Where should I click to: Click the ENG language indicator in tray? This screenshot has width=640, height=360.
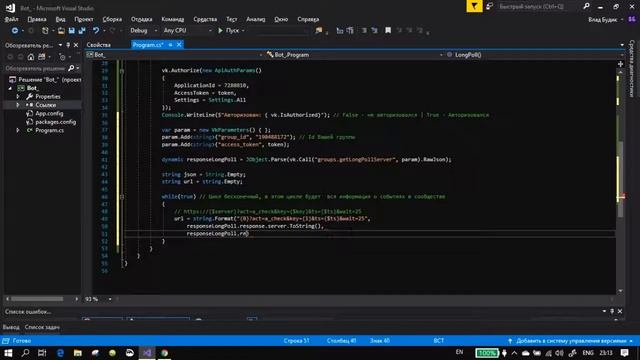point(588,353)
